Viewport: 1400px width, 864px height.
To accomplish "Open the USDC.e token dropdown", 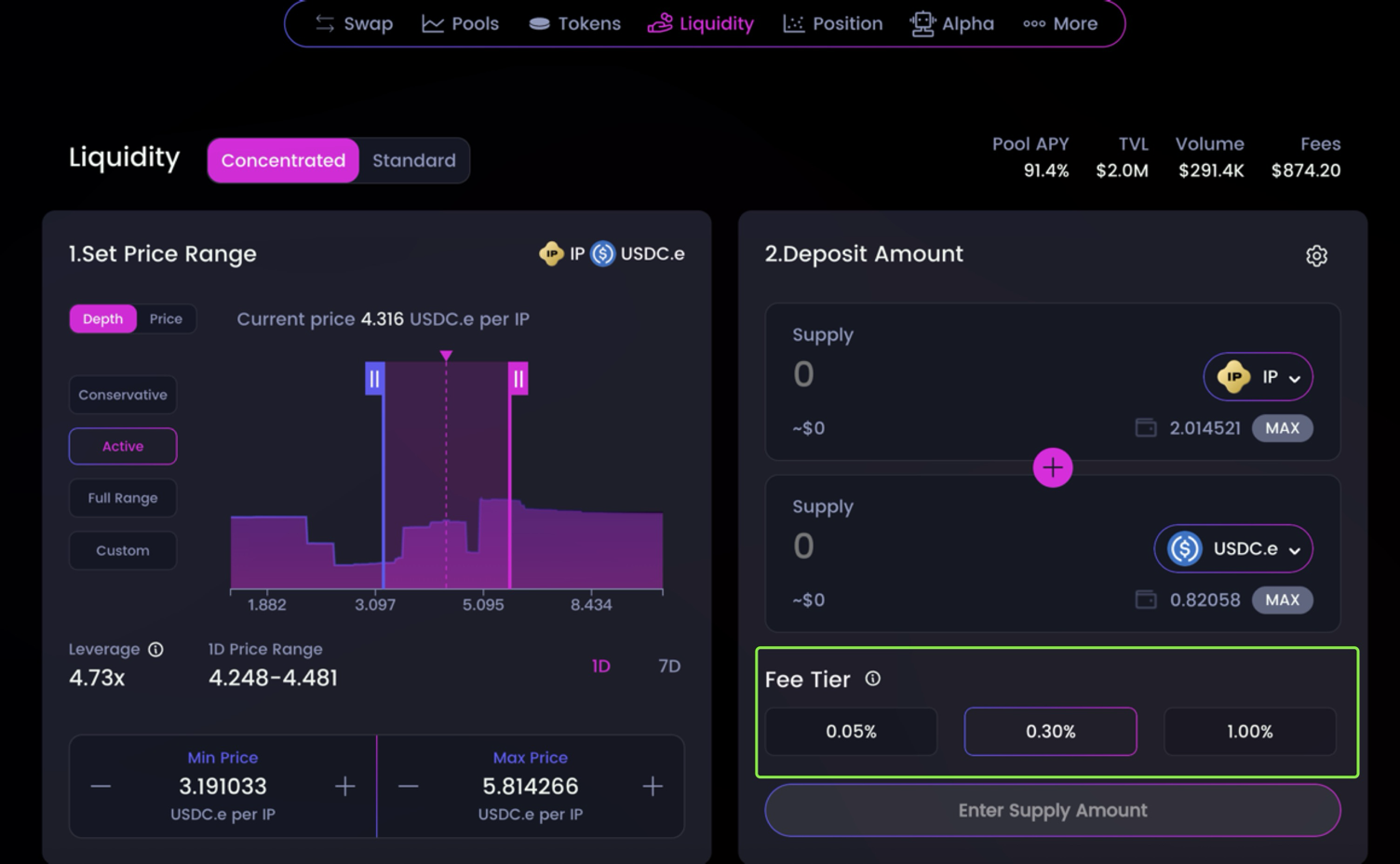I will [x=1233, y=549].
